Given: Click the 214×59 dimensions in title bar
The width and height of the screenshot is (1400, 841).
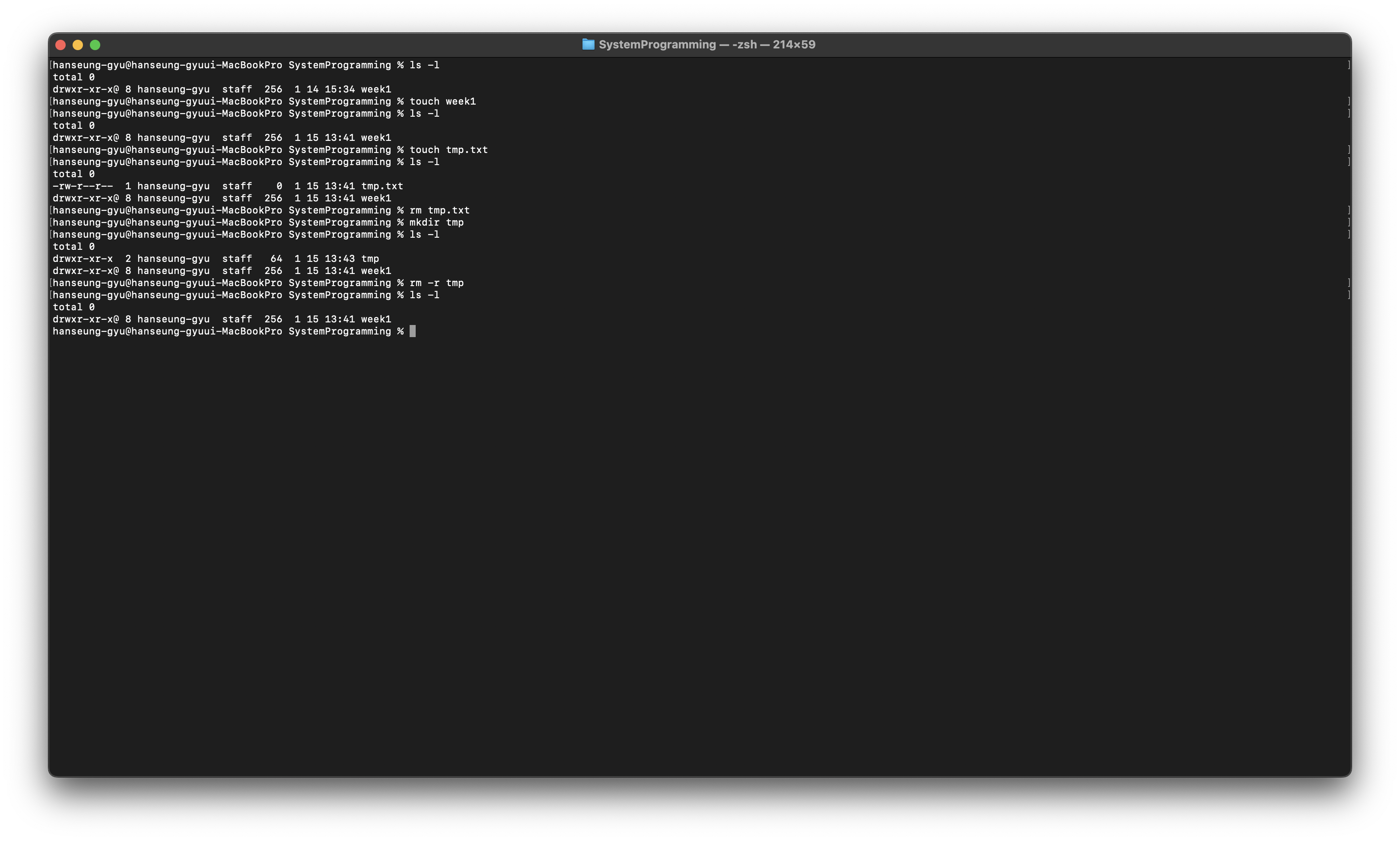Looking at the screenshot, I should (x=794, y=45).
